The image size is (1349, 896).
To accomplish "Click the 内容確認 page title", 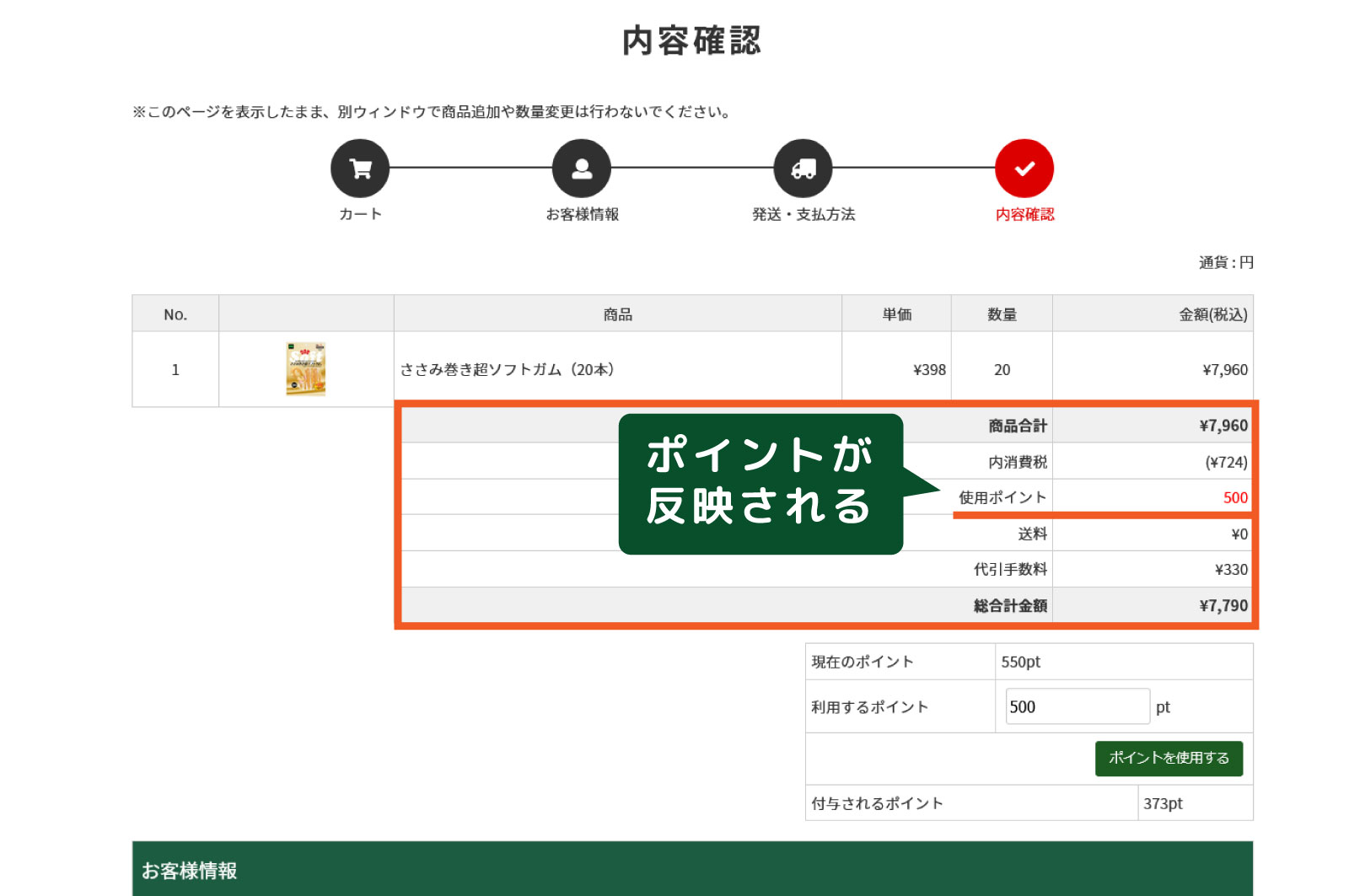I will [x=691, y=40].
